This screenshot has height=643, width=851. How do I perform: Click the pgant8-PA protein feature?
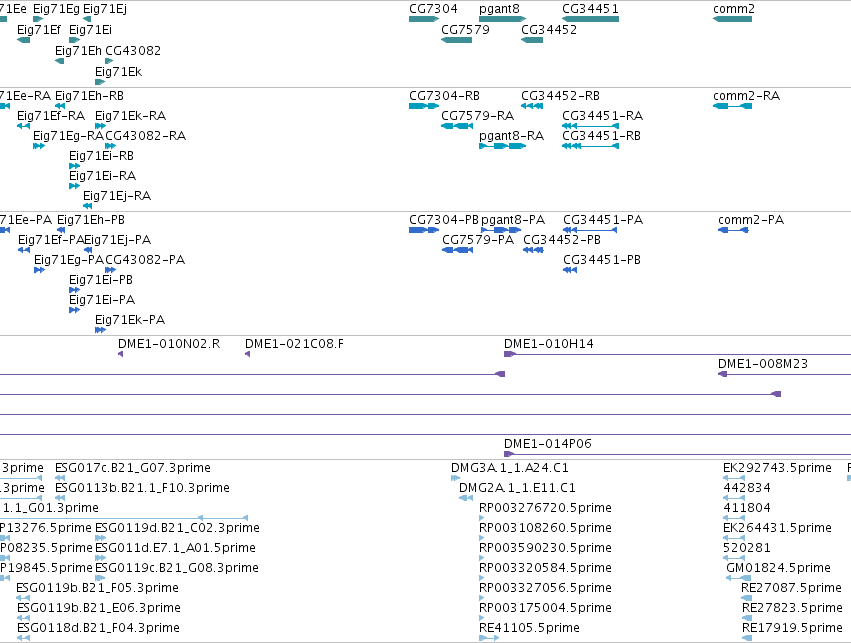pos(501,230)
